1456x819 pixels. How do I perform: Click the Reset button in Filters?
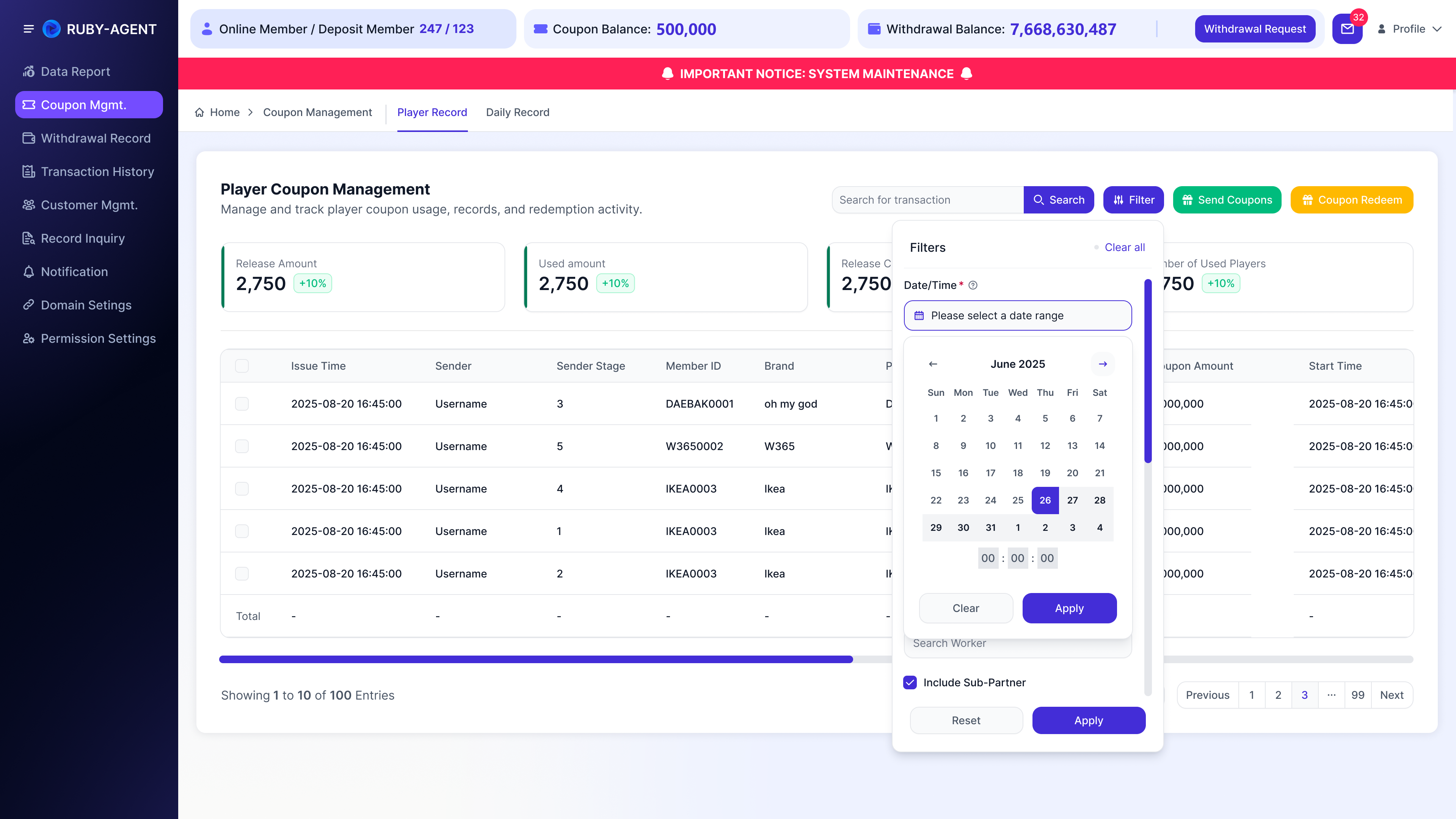click(966, 721)
